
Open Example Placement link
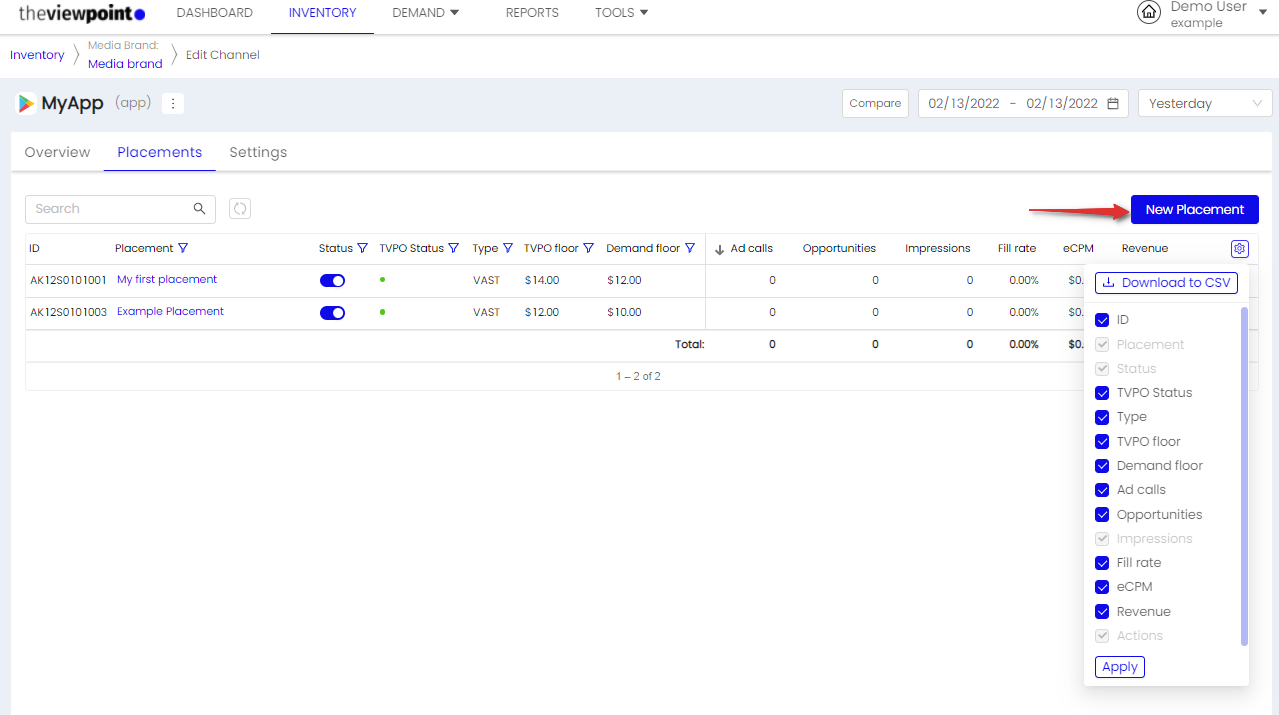(170, 312)
